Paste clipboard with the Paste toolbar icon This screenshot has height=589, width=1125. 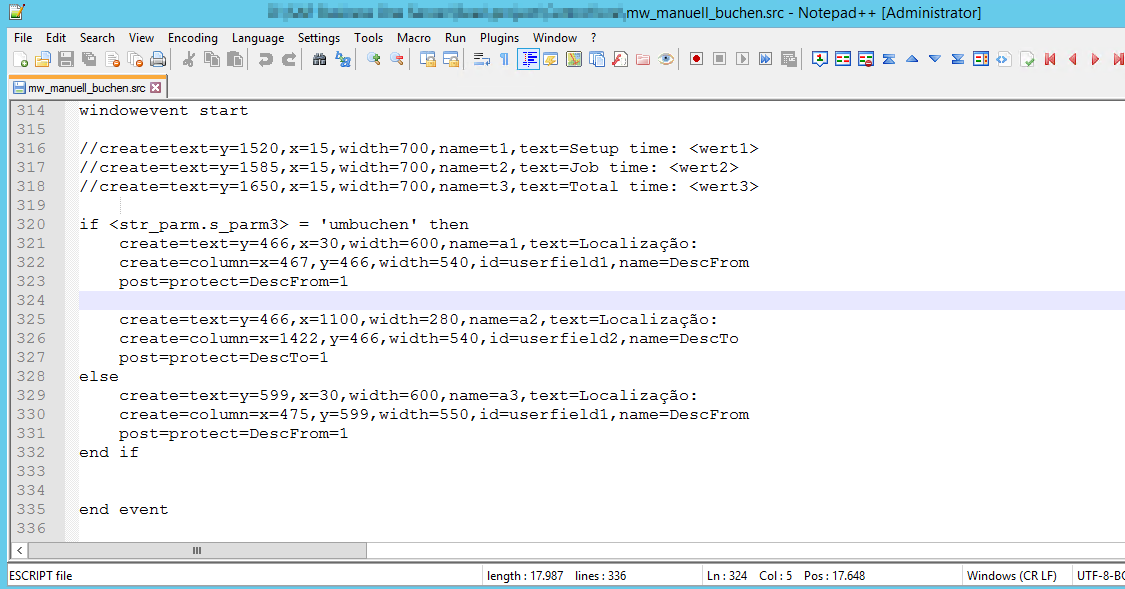coord(235,60)
